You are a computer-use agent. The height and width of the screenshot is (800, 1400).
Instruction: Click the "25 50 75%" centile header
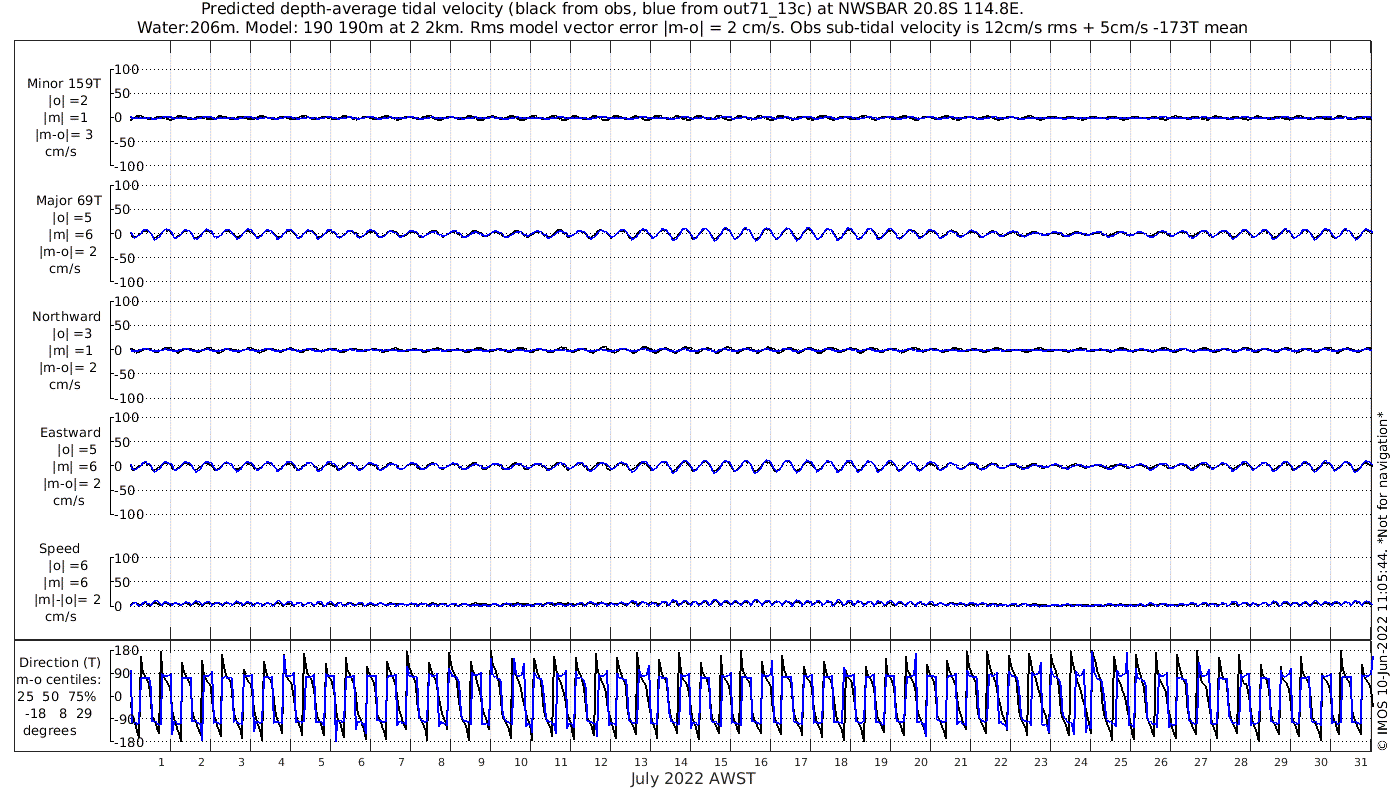(x=57, y=696)
